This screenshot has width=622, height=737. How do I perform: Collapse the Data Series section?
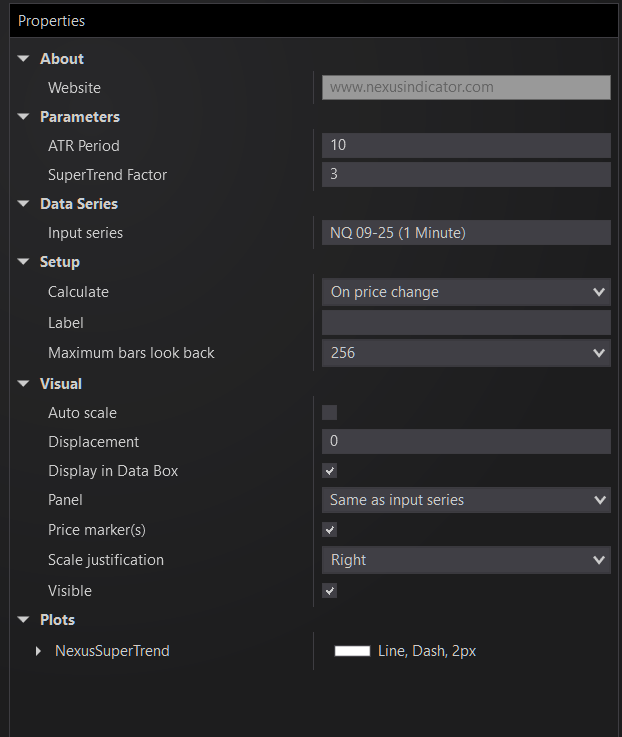click(24, 204)
